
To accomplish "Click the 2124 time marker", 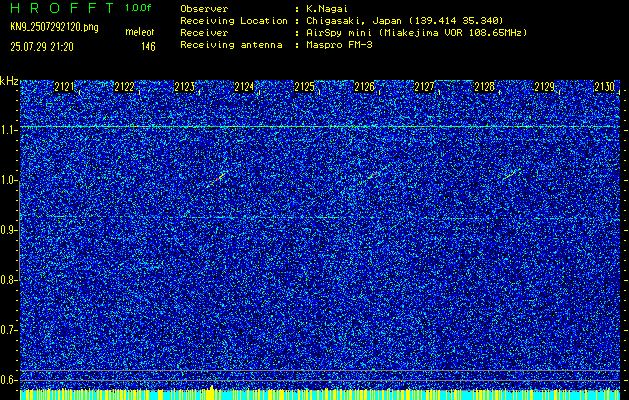I will (244, 87).
